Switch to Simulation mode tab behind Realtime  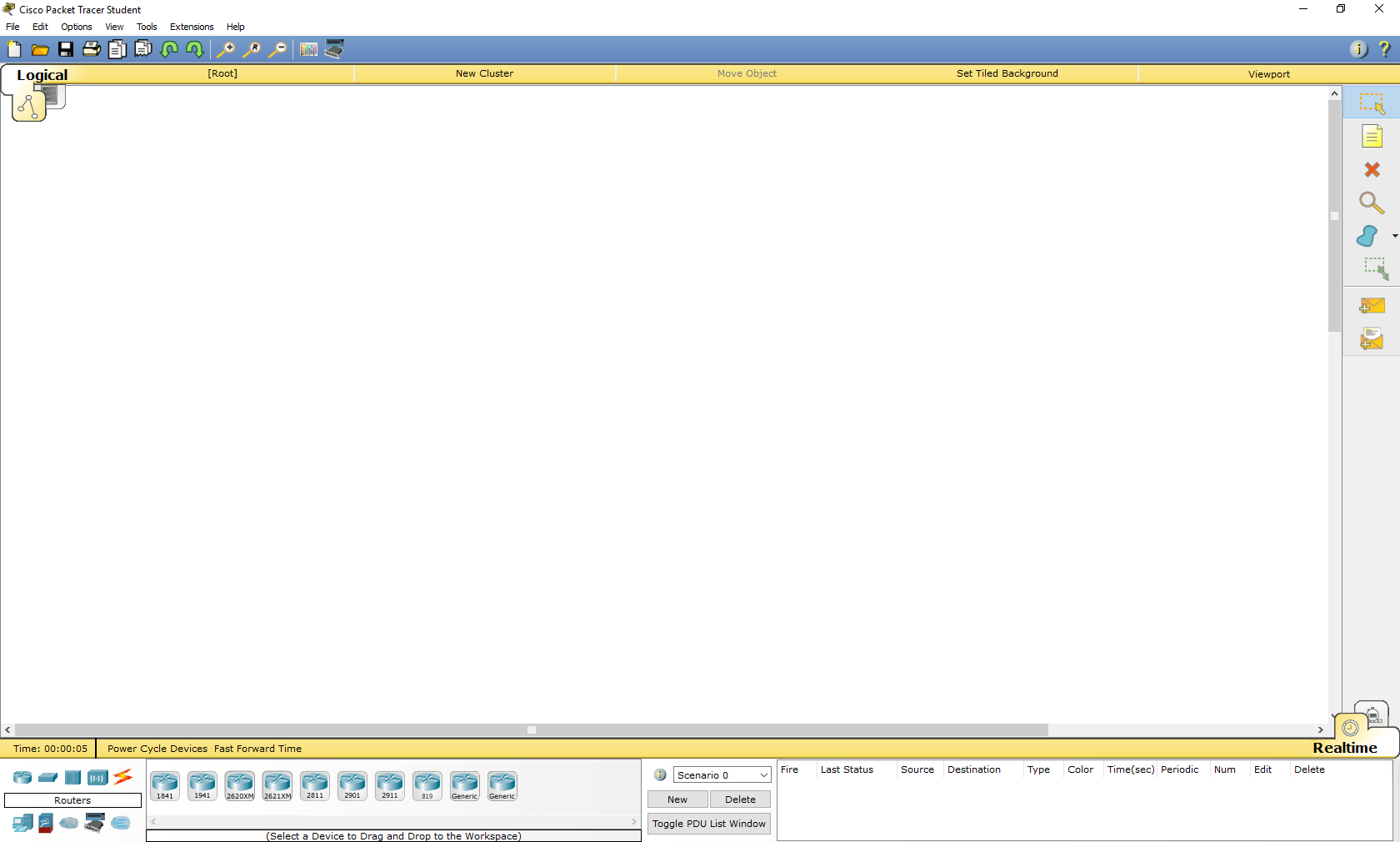(x=1373, y=714)
